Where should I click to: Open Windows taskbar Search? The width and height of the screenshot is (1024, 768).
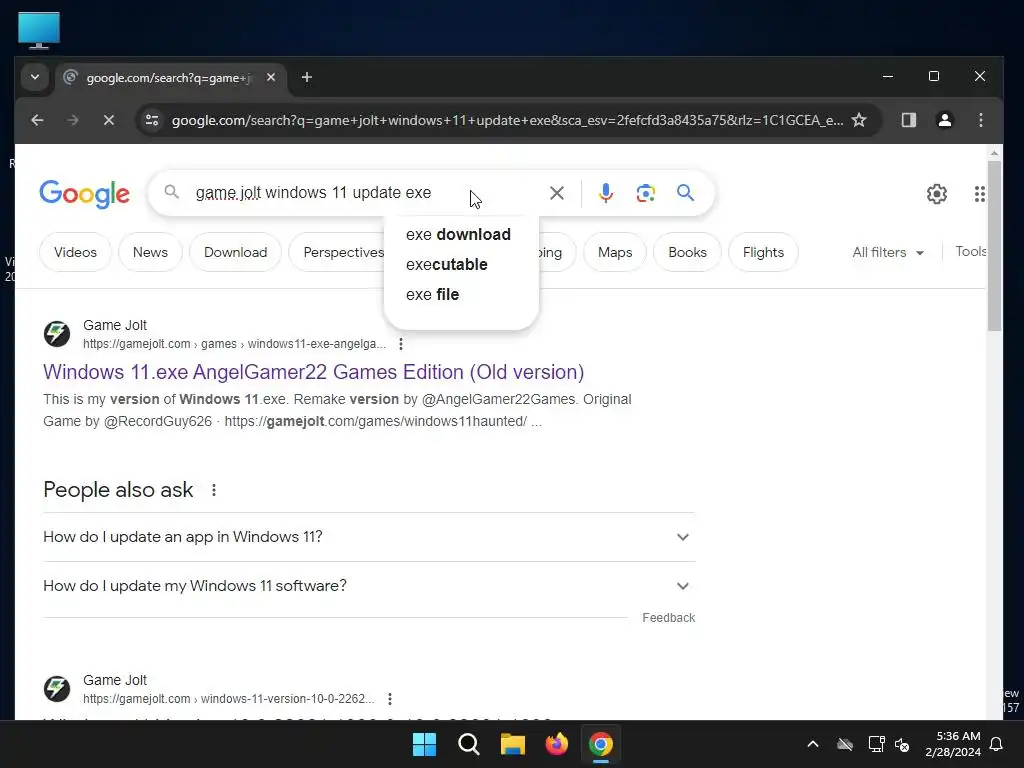click(469, 744)
